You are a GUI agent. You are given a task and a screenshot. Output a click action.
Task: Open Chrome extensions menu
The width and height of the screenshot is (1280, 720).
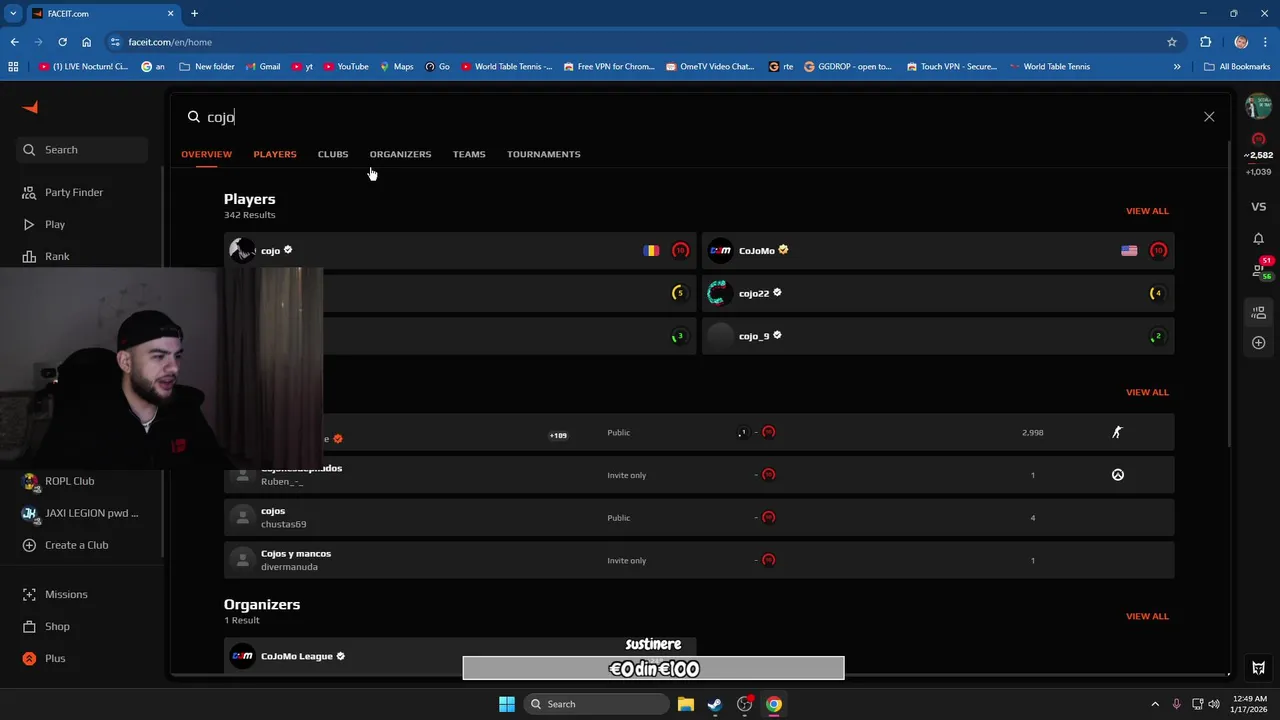pyautogui.click(x=1205, y=42)
